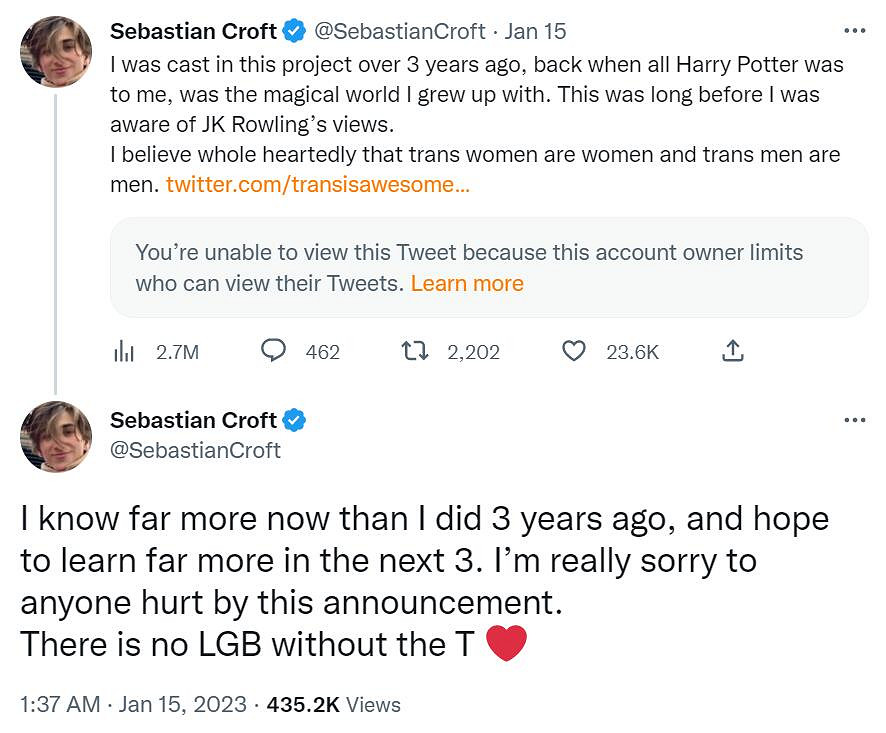
Task: Click the second tweet's profile avatar
Action: [56, 436]
